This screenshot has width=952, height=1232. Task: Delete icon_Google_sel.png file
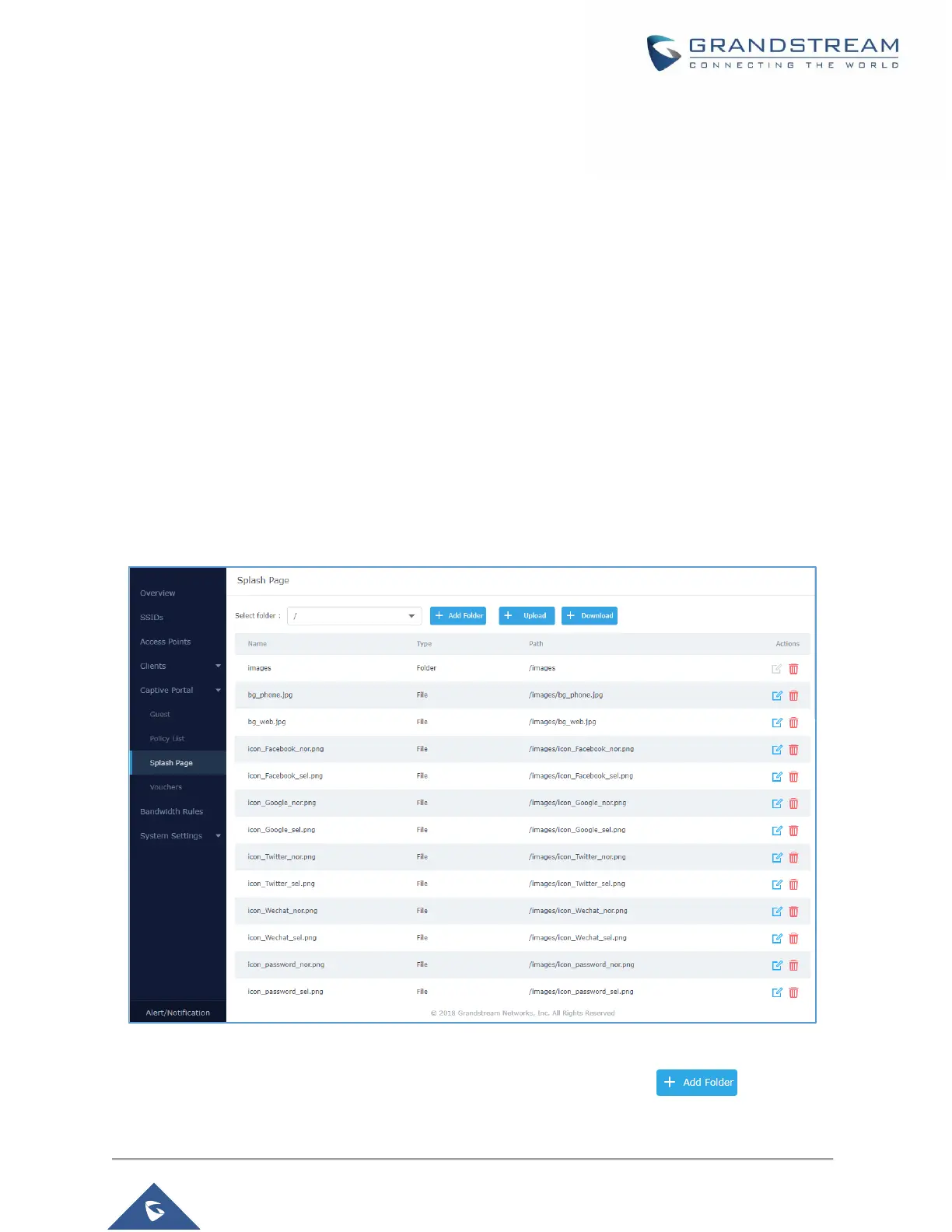coord(793,831)
